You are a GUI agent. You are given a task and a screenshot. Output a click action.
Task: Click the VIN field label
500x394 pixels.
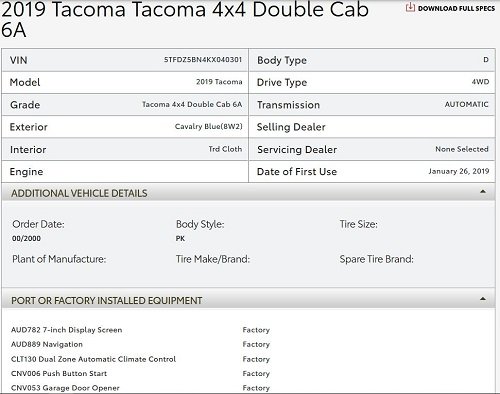pos(19,60)
